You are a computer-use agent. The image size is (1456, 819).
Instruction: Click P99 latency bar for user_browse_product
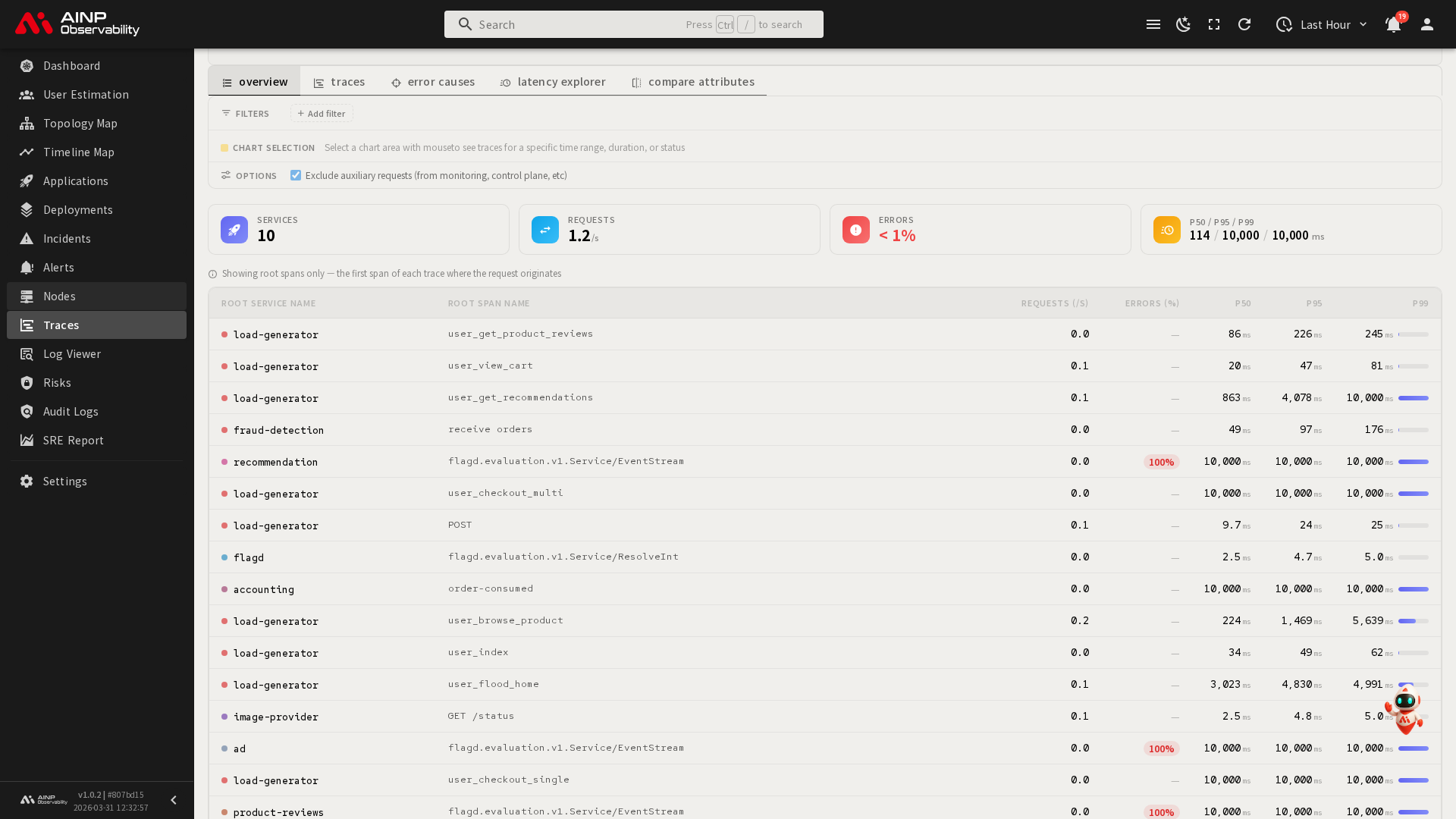coord(1413,621)
